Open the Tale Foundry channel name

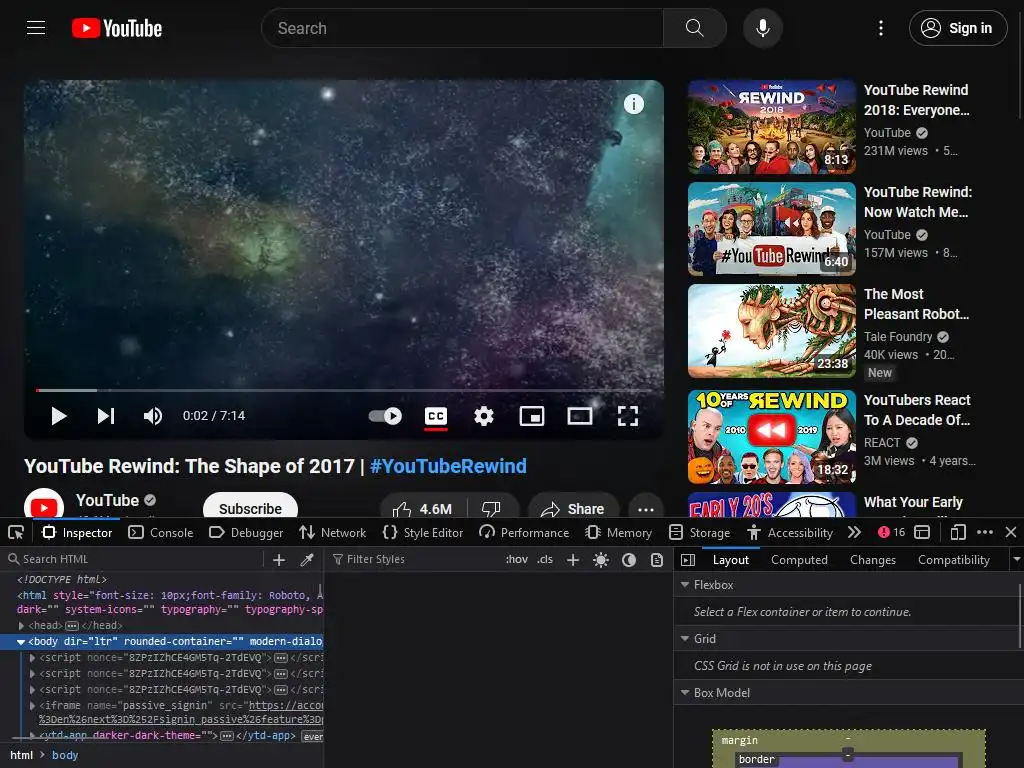point(898,337)
